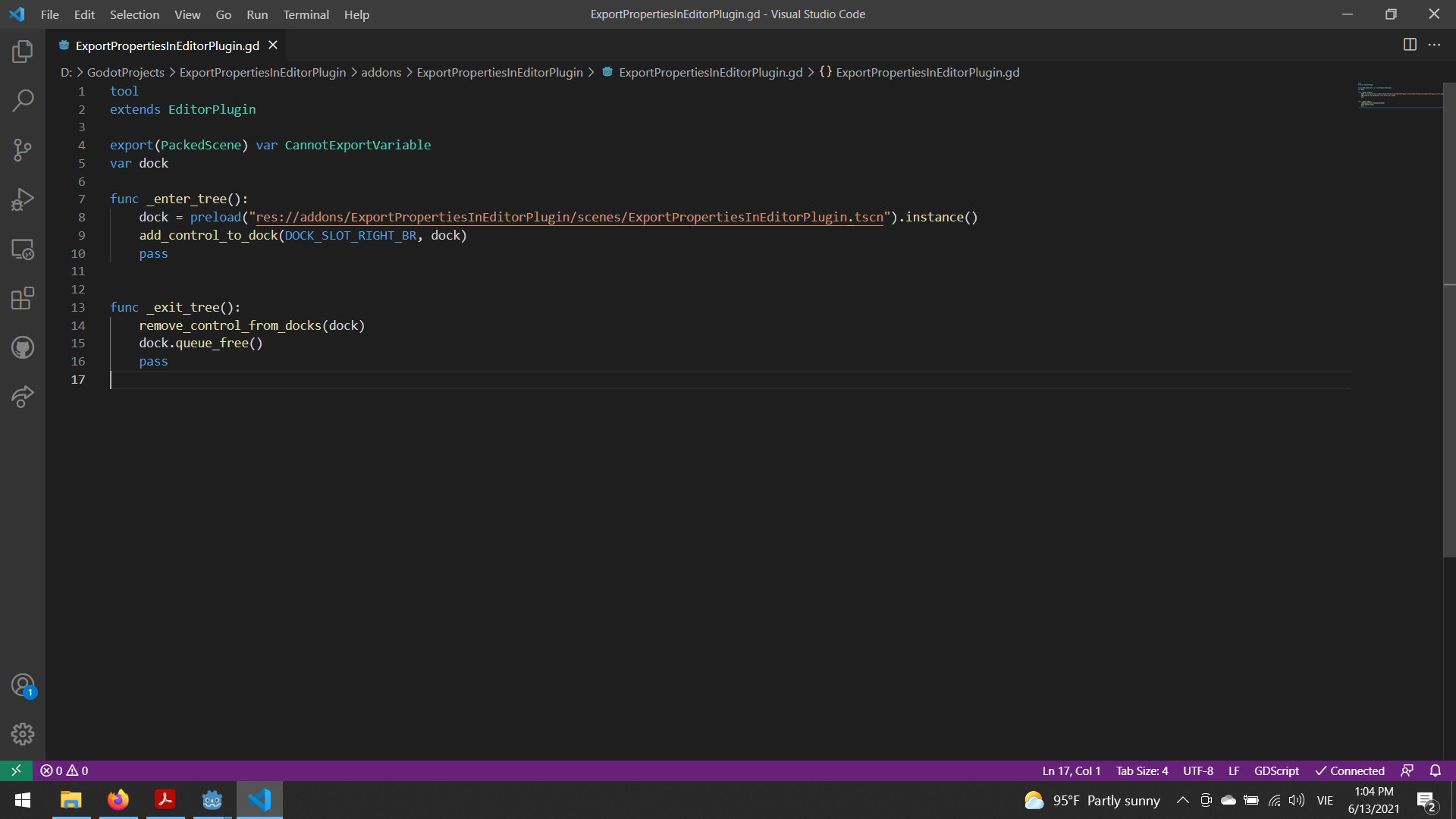
Task: Expand the addons breadcrumb dropdown
Action: point(381,72)
